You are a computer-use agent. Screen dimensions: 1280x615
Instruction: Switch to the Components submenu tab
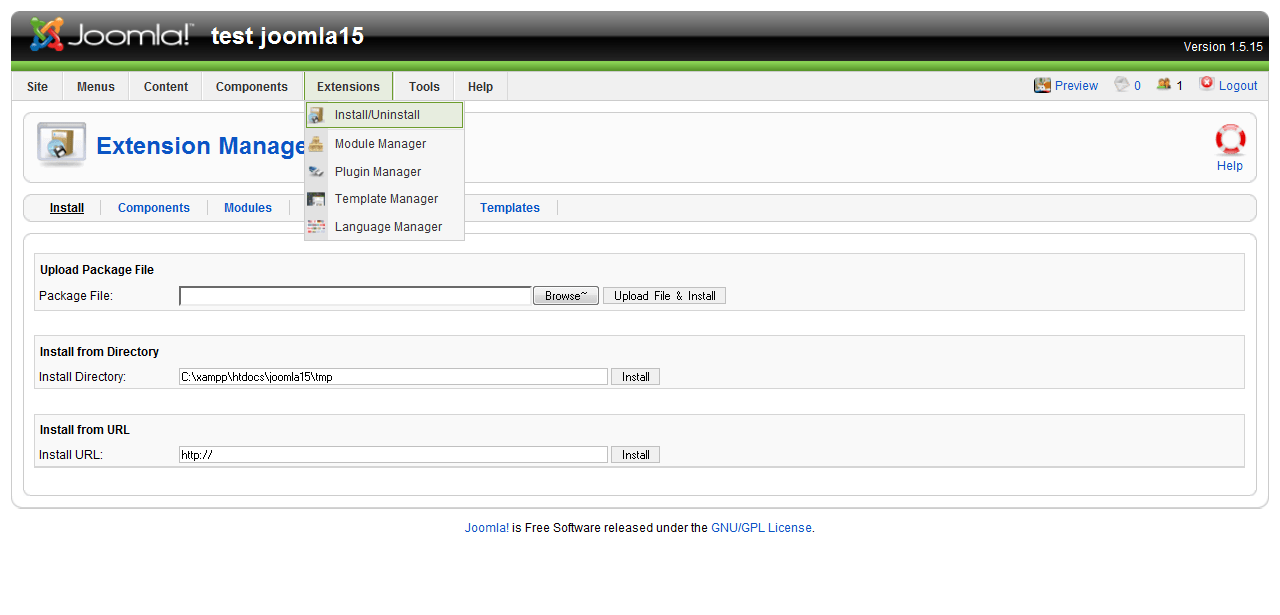coord(154,208)
